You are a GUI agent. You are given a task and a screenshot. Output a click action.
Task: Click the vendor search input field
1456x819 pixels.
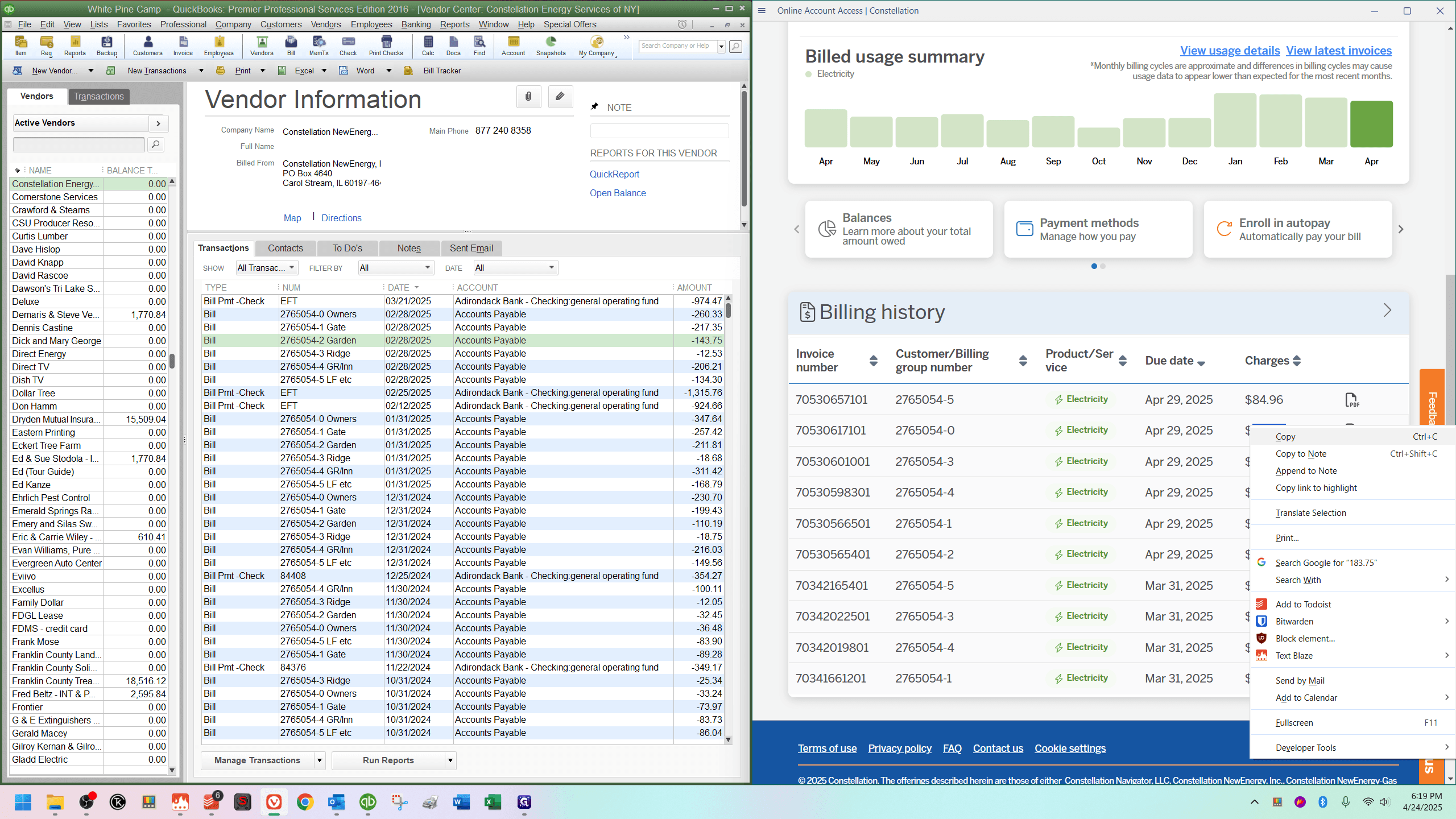[78, 144]
